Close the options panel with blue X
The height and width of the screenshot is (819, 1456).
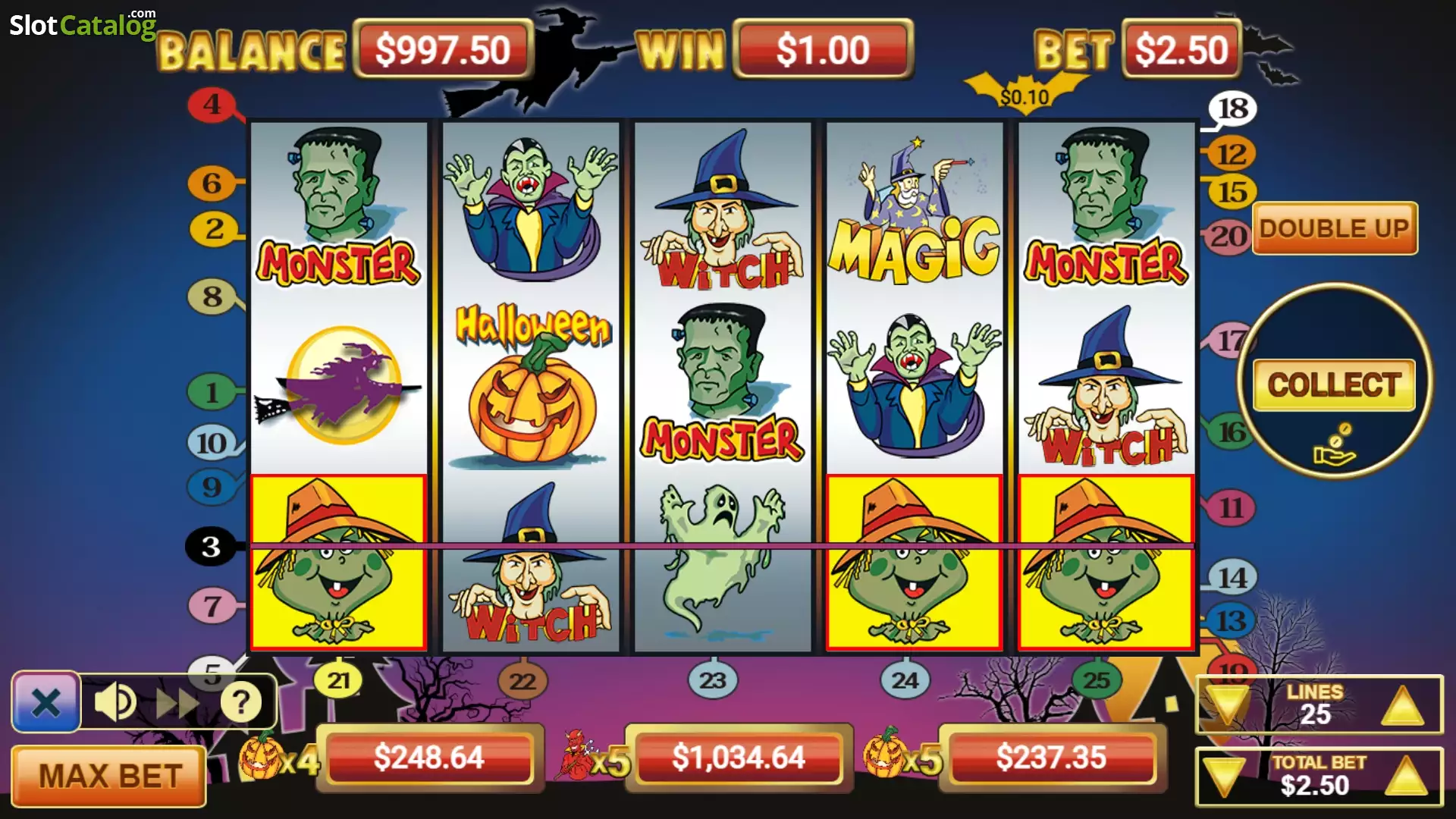46,702
